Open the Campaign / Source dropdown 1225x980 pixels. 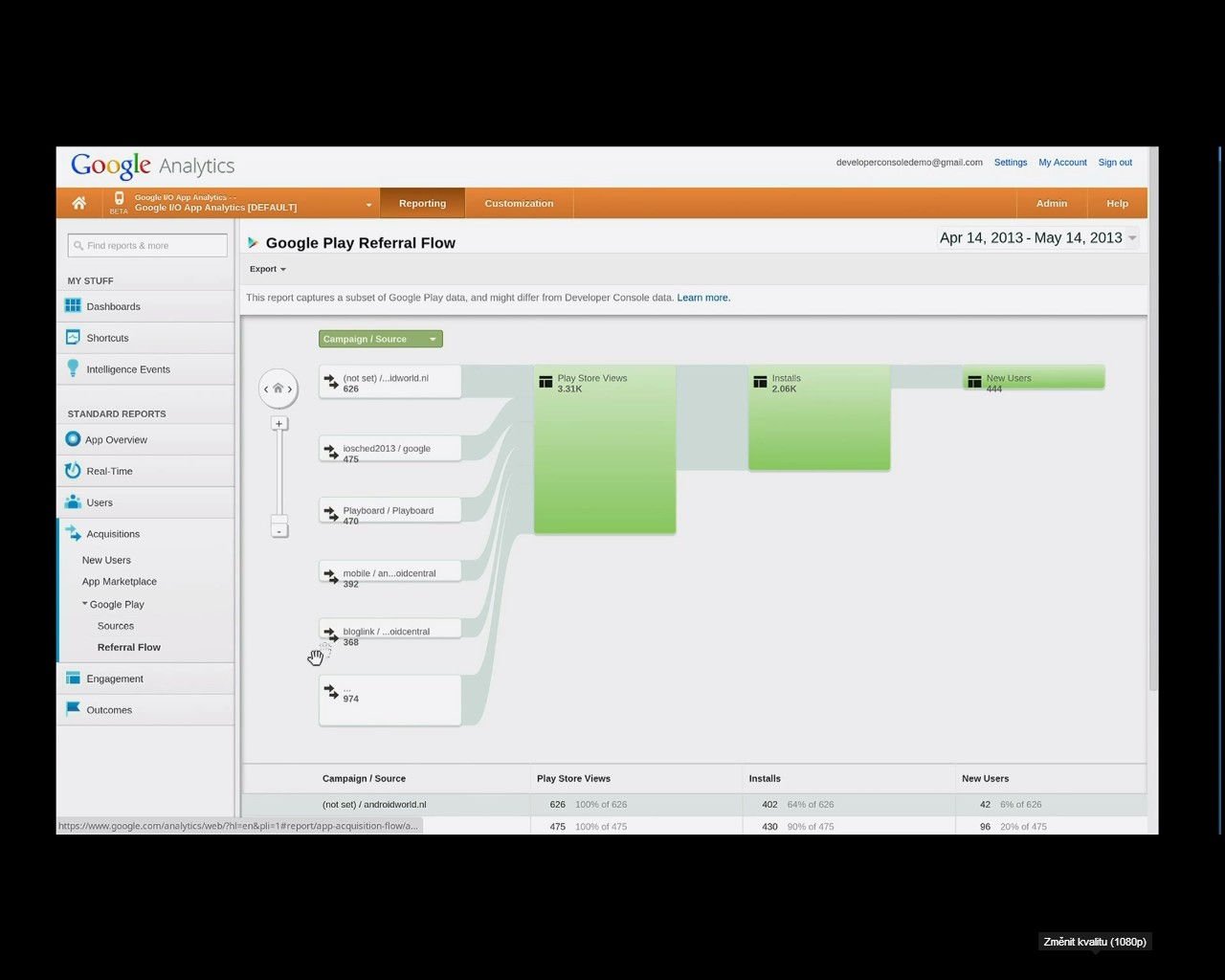380,339
